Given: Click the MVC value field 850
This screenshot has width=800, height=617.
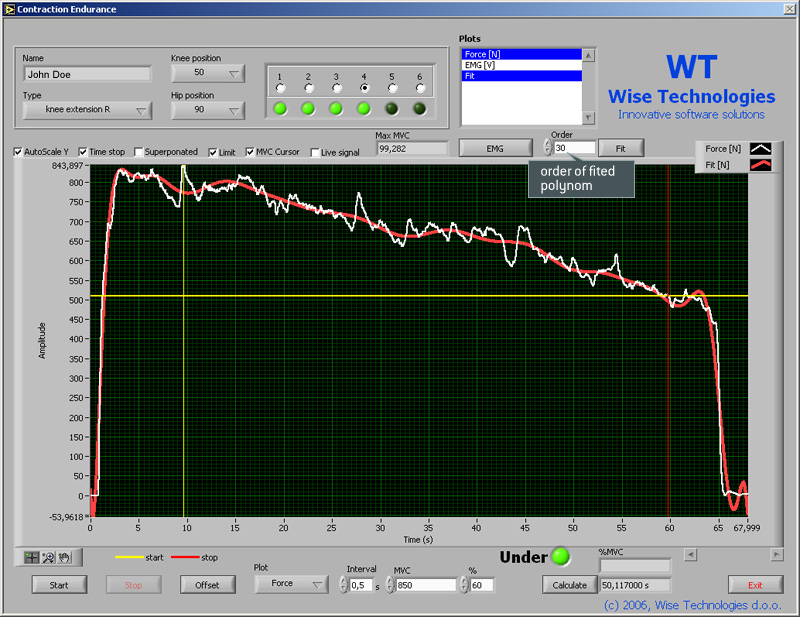Looking at the screenshot, I should (426, 585).
